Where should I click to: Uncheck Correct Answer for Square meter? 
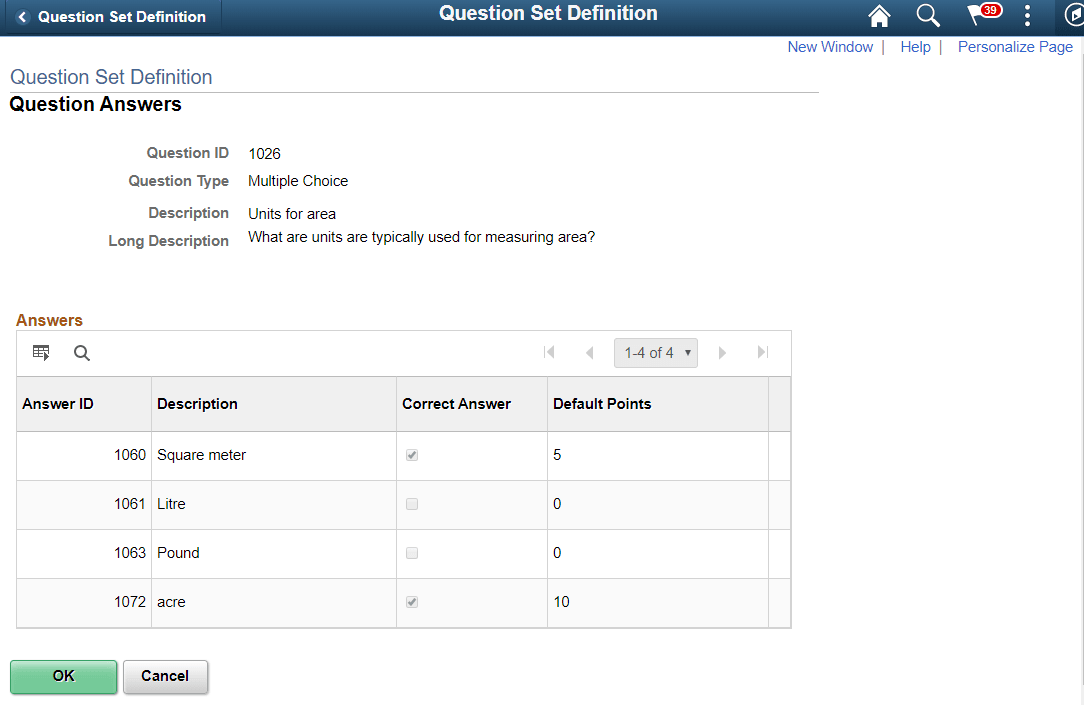click(412, 454)
